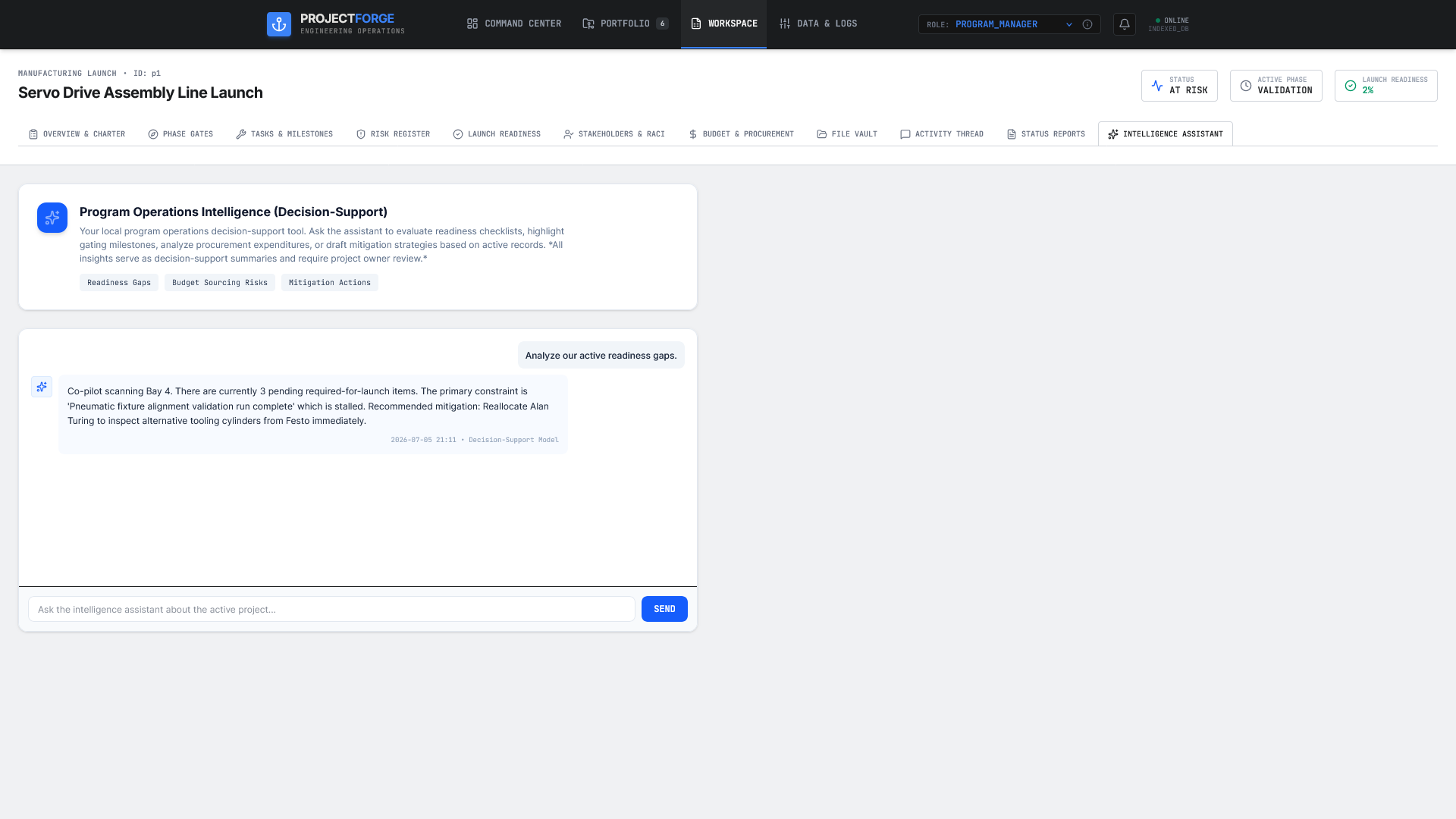Click the blue sparkle icon beside Program Operations Intelligence
Screen dimensions: 1456x819
(x=52, y=218)
